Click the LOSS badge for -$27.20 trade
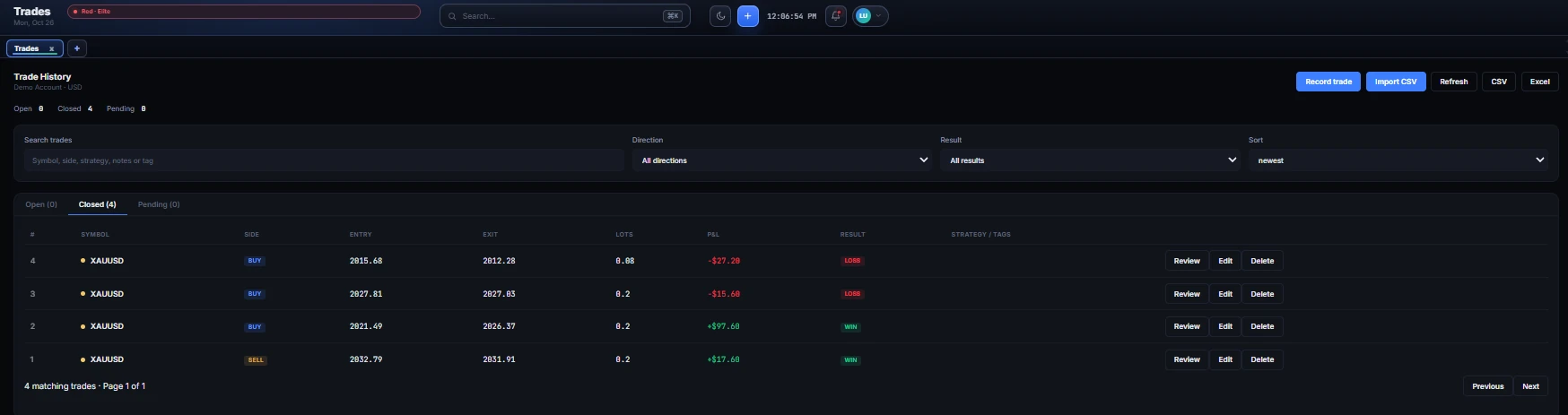 tap(852, 261)
